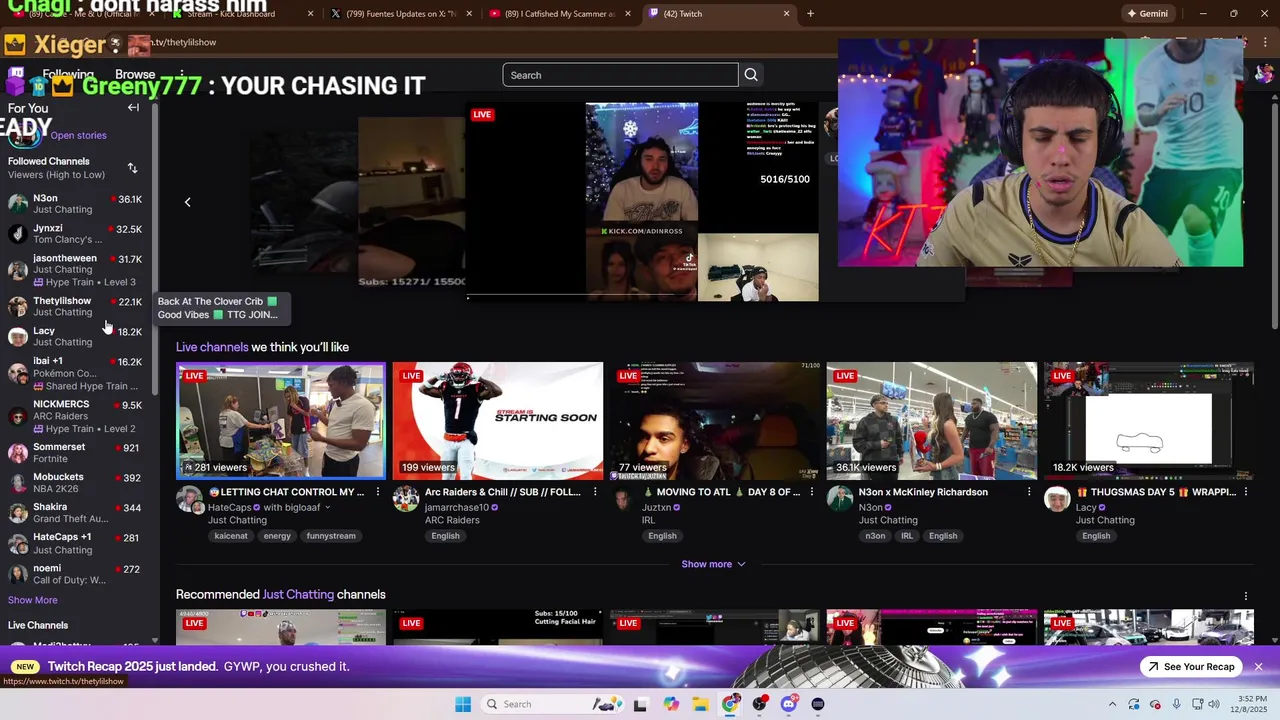
Task: Open File Explorer from the taskbar
Action: click(x=700, y=704)
